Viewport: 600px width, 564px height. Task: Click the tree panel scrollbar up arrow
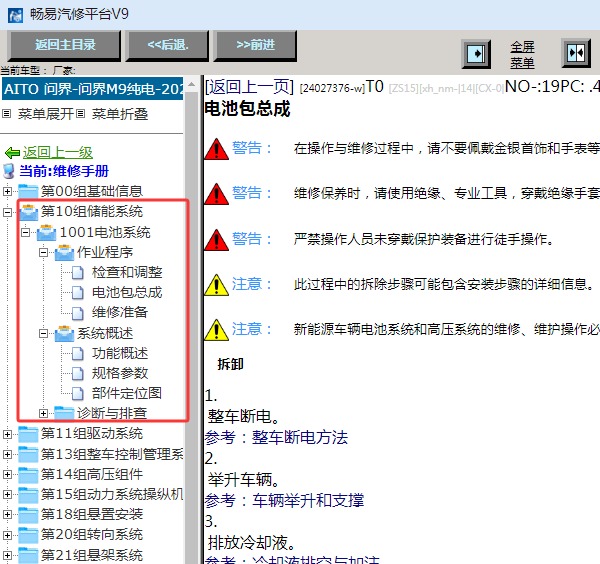click(x=191, y=84)
